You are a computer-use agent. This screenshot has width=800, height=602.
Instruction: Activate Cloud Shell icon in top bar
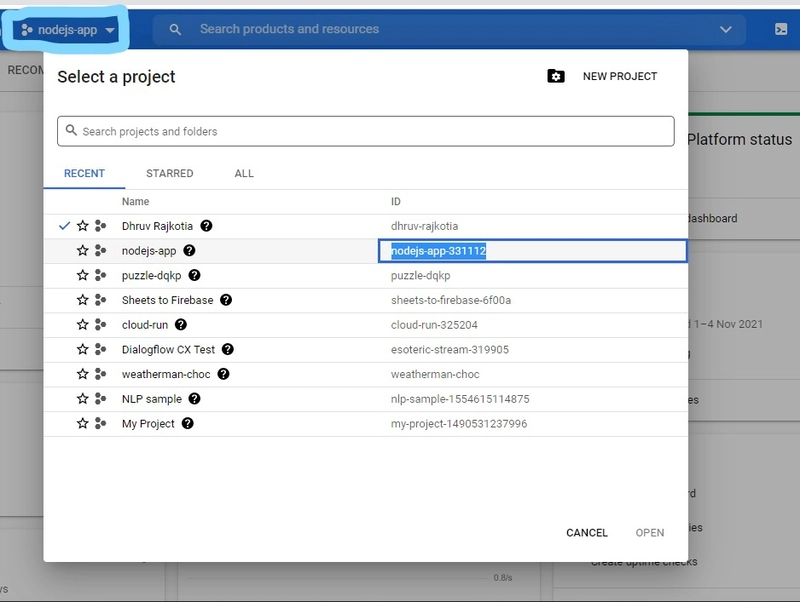tap(781, 29)
